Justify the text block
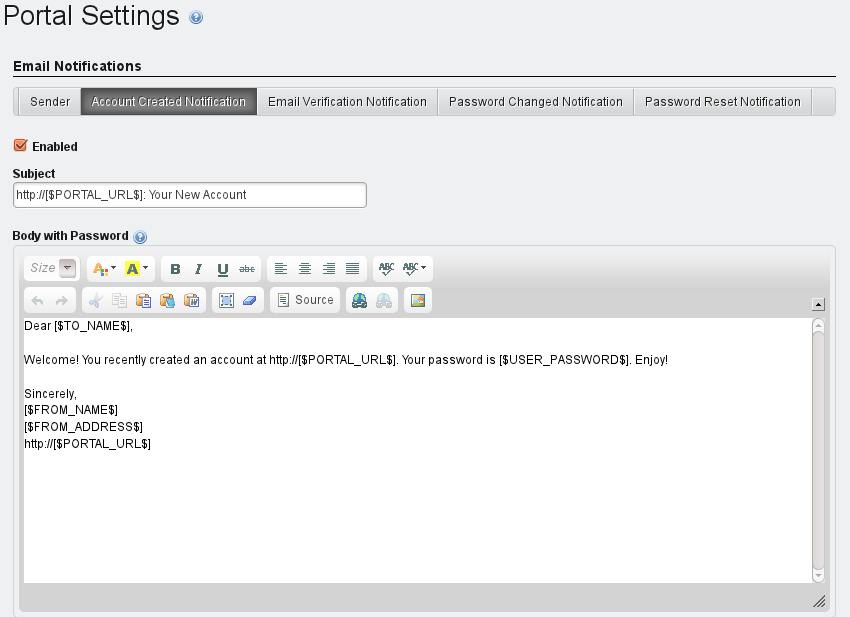The image size is (850, 617). click(x=352, y=268)
